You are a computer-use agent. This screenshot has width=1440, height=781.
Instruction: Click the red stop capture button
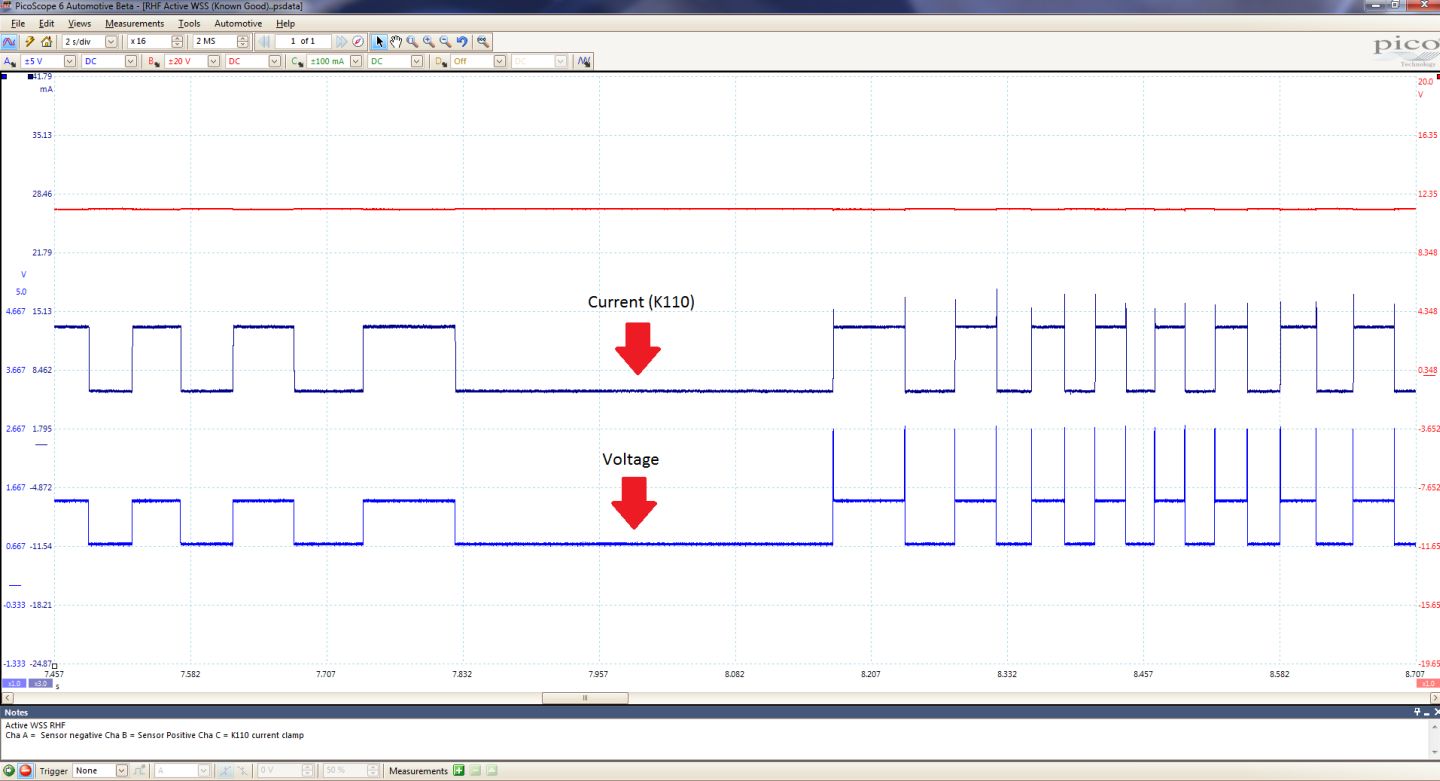click(x=26, y=771)
